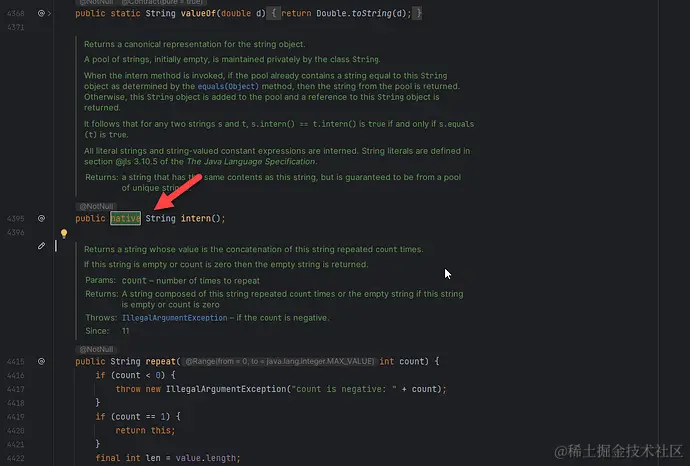The width and height of the screenshot is (690, 466).
Task: Click the gutter icon on line 4368
Action: pyautogui.click(x=41, y=13)
